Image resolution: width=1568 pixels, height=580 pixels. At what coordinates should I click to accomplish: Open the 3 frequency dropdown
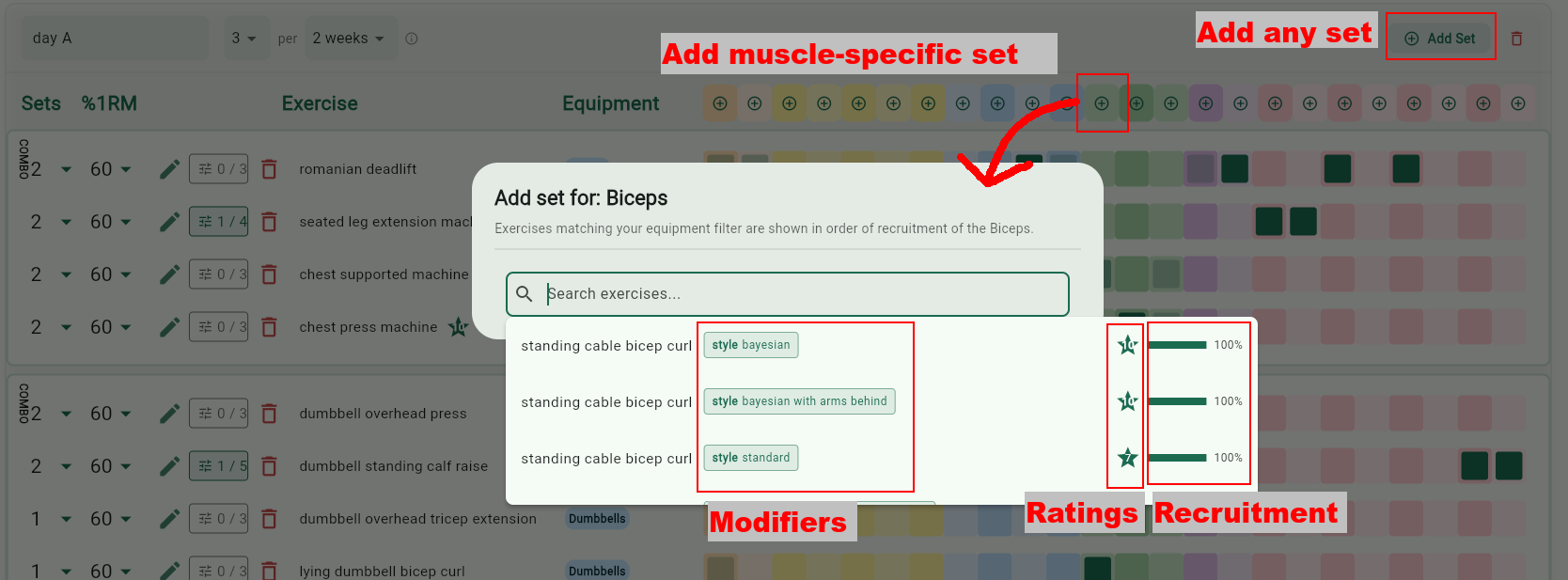(245, 39)
